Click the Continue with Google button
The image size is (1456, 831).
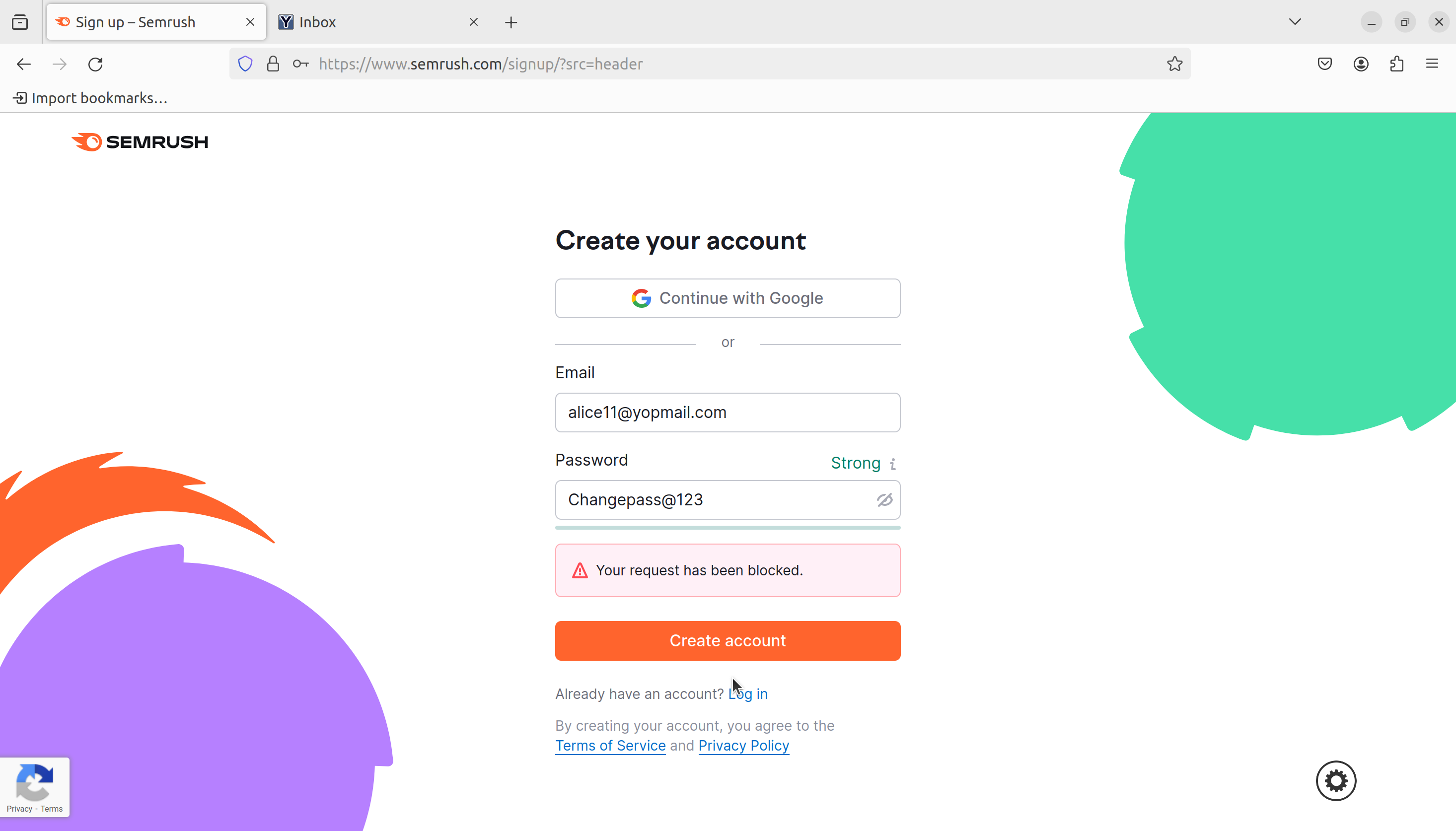[x=728, y=298]
